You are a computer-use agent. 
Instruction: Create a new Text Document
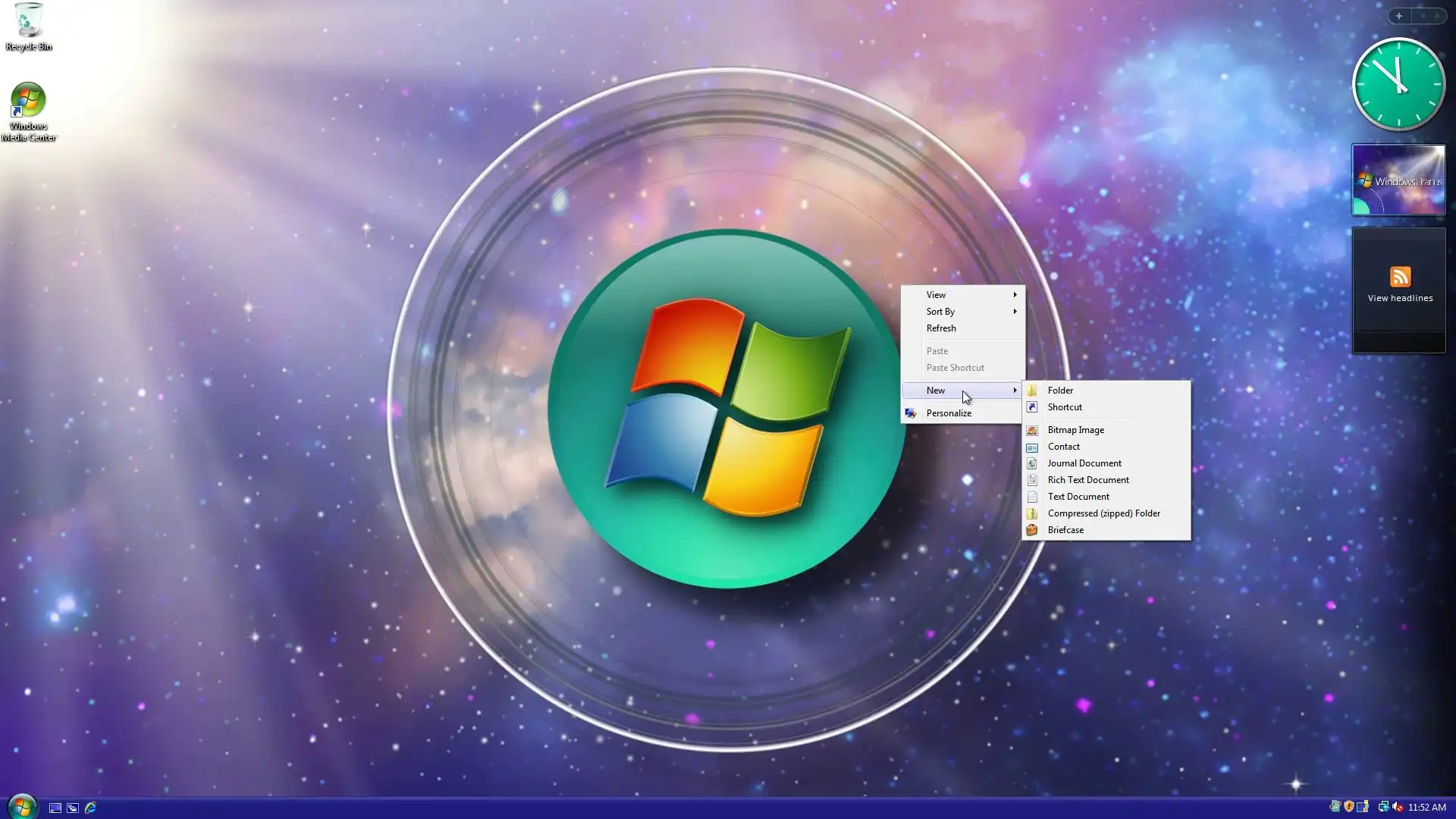(x=1078, y=497)
